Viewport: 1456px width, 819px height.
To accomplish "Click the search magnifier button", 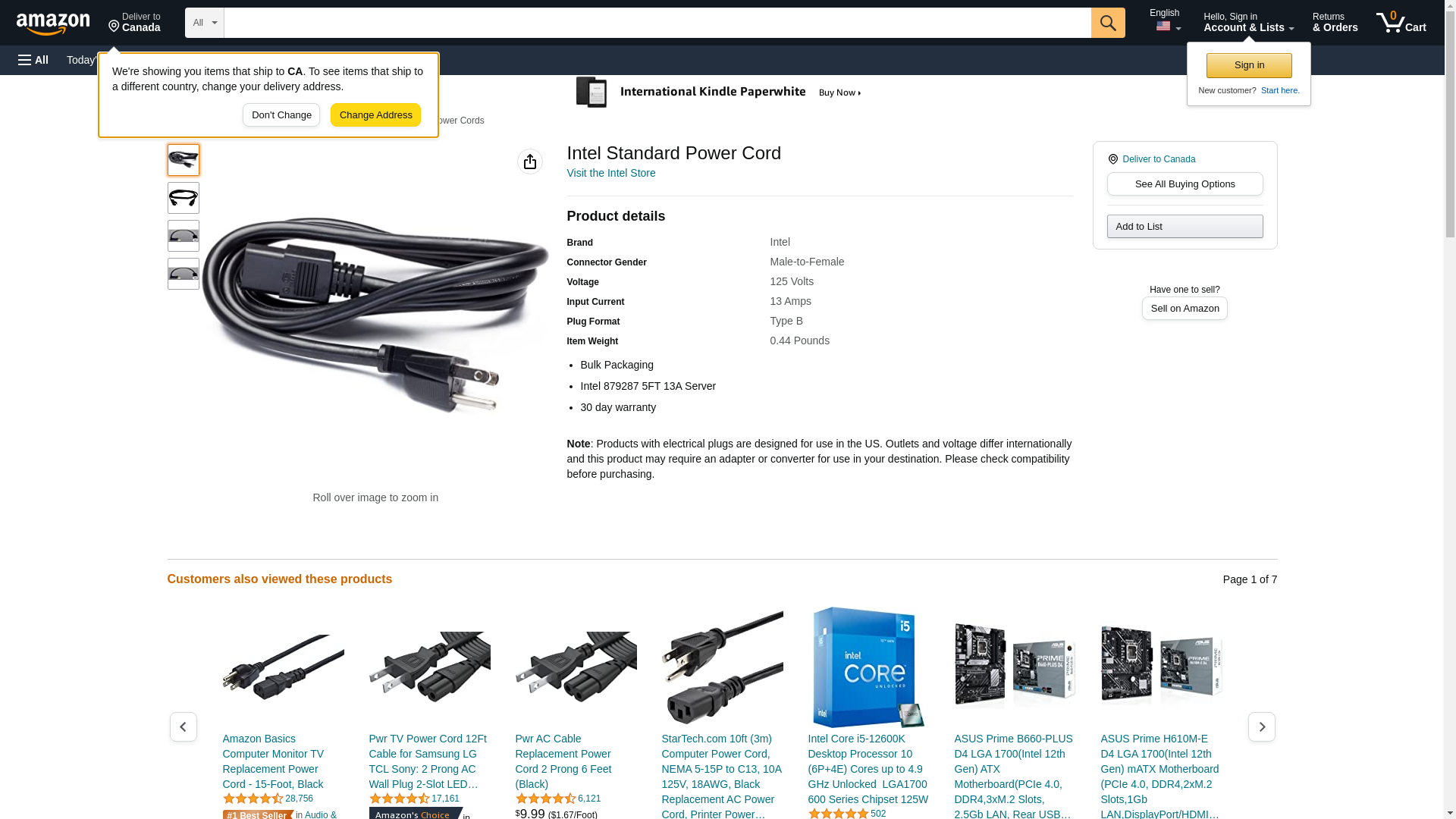I will click(1108, 23).
